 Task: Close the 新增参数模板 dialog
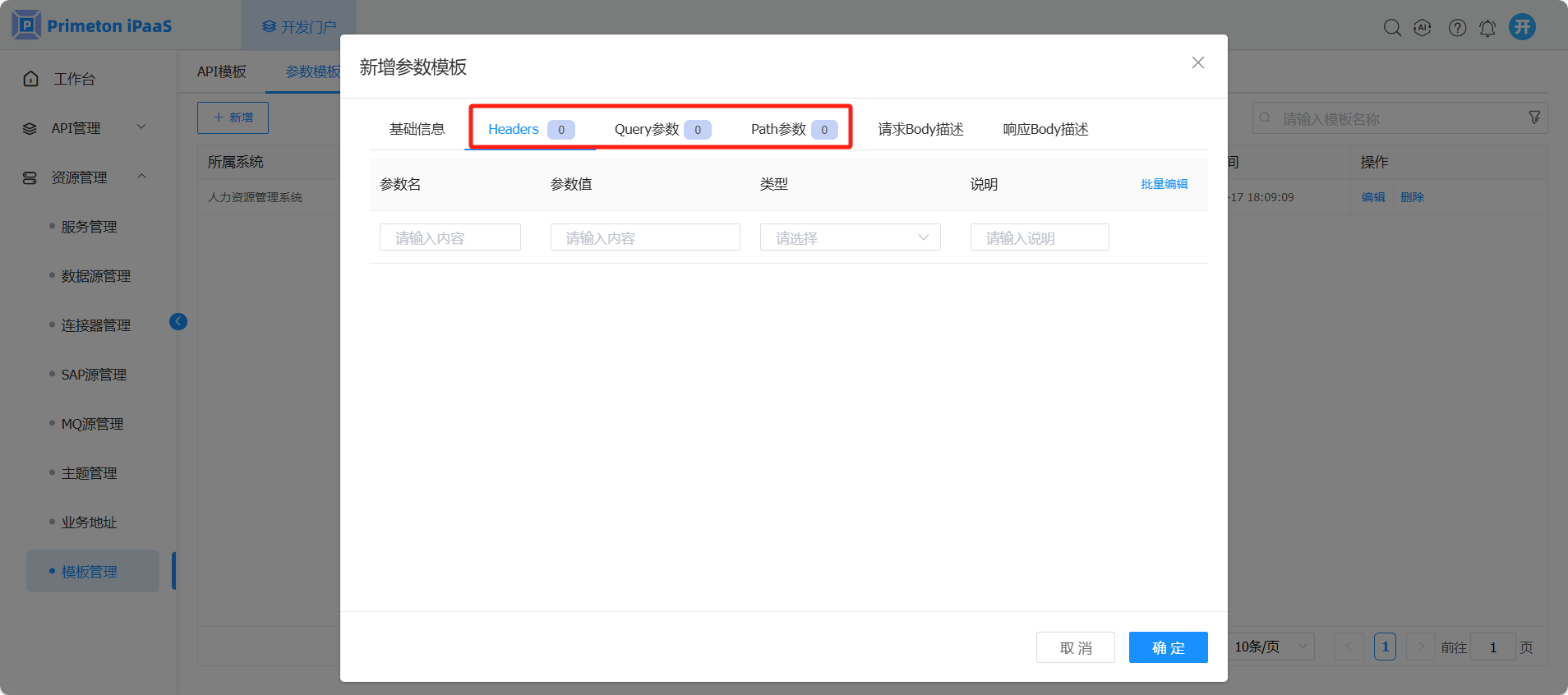tap(1197, 62)
